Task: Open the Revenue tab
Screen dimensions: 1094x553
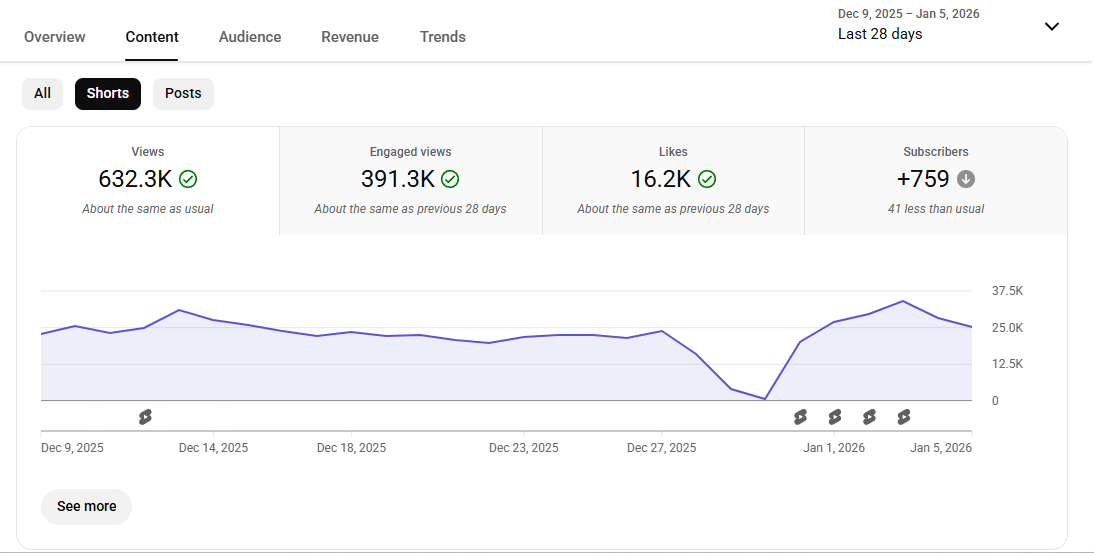Action: (x=350, y=37)
